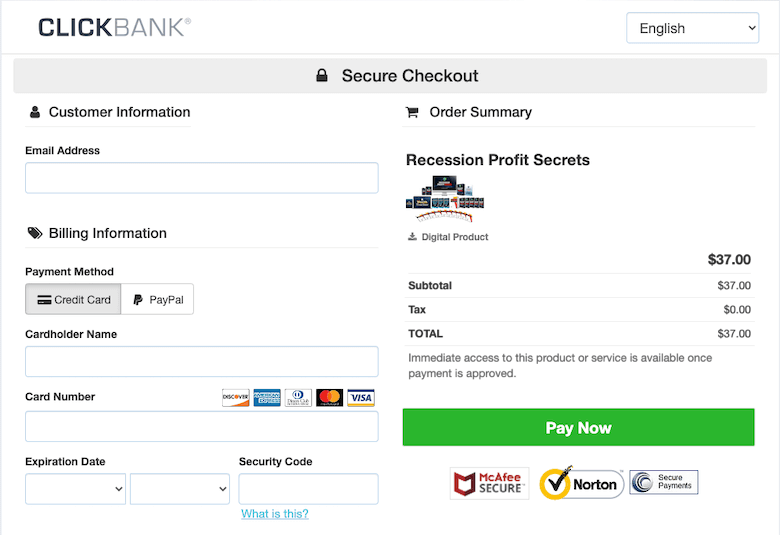Click the Discover card icon
Viewport: 780px width, 535px height.
[x=236, y=398]
